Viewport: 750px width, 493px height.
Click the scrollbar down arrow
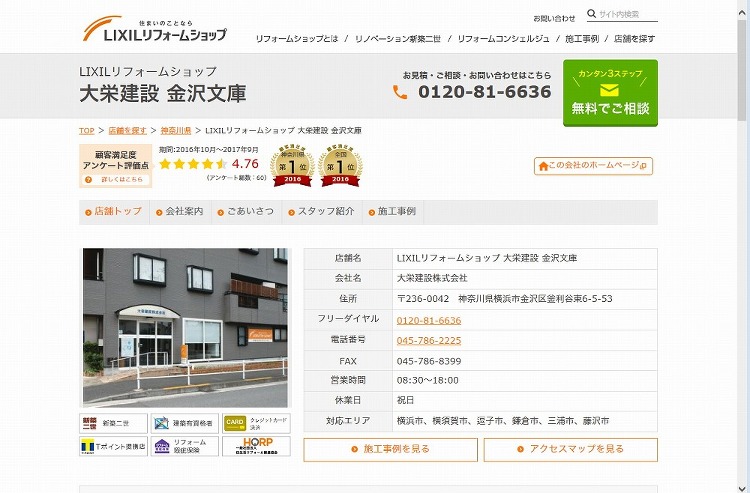click(x=742, y=487)
